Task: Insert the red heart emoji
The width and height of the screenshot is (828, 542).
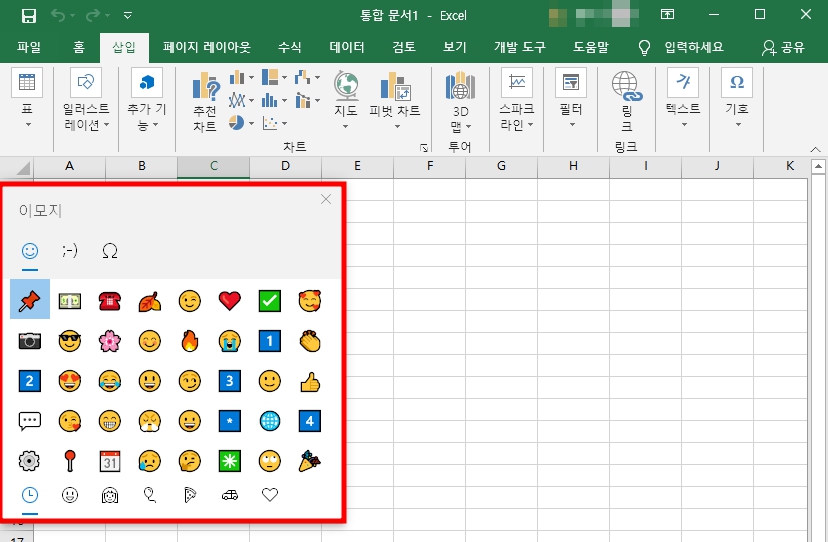Action: pyautogui.click(x=230, y=301)
